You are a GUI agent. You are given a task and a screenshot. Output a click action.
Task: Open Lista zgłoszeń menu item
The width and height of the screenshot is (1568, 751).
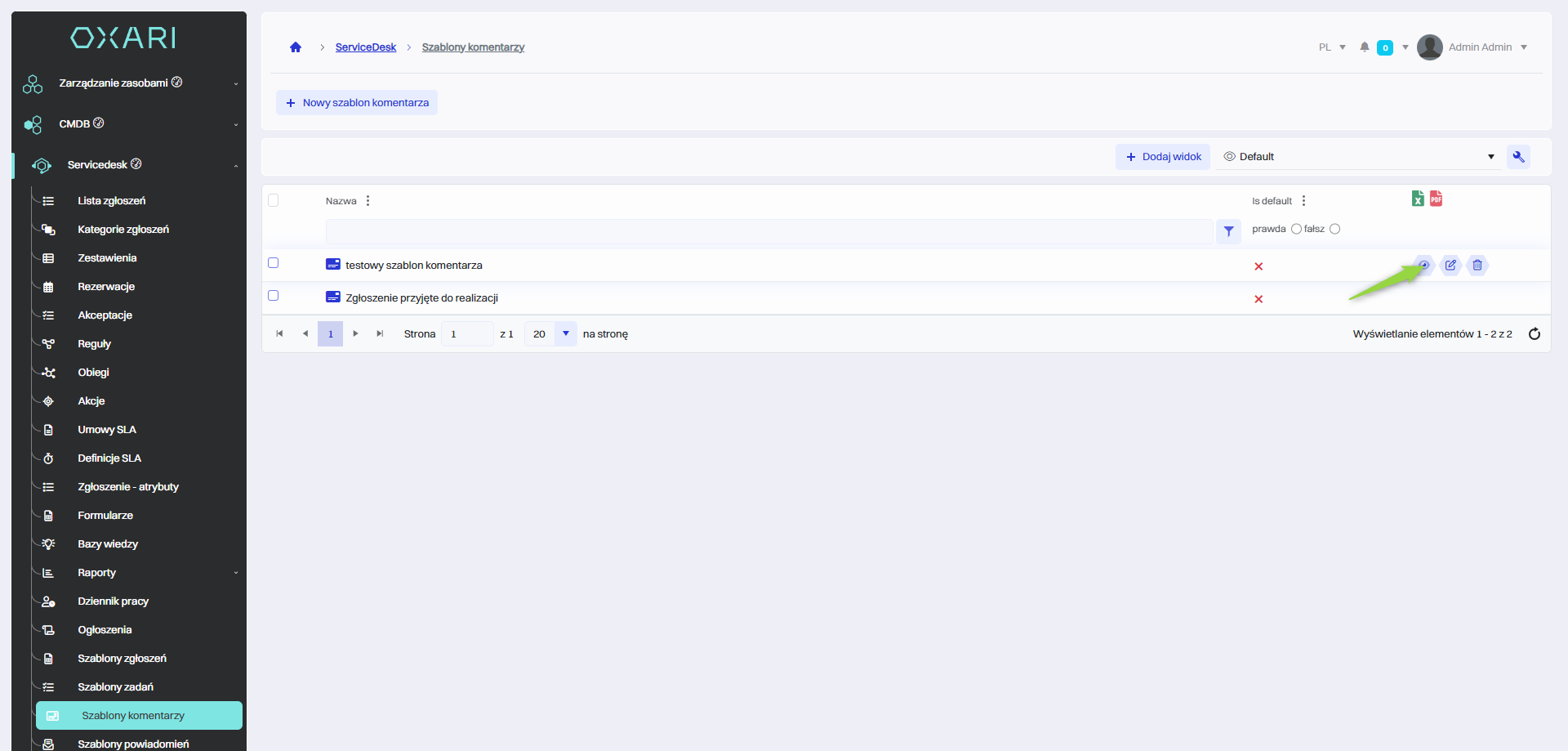pos(112,200)
